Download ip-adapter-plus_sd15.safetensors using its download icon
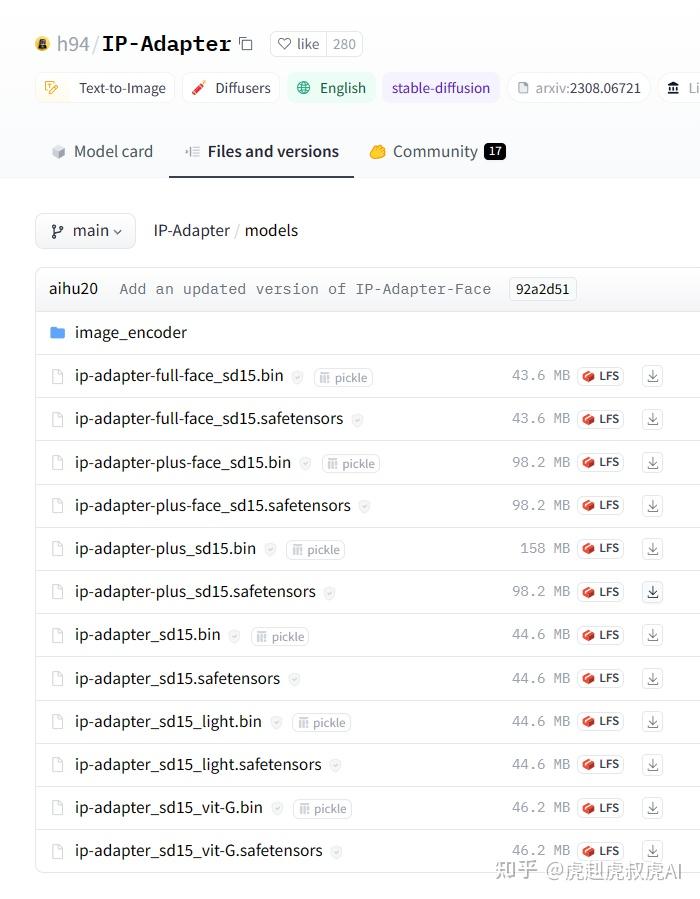 (652, 592)
